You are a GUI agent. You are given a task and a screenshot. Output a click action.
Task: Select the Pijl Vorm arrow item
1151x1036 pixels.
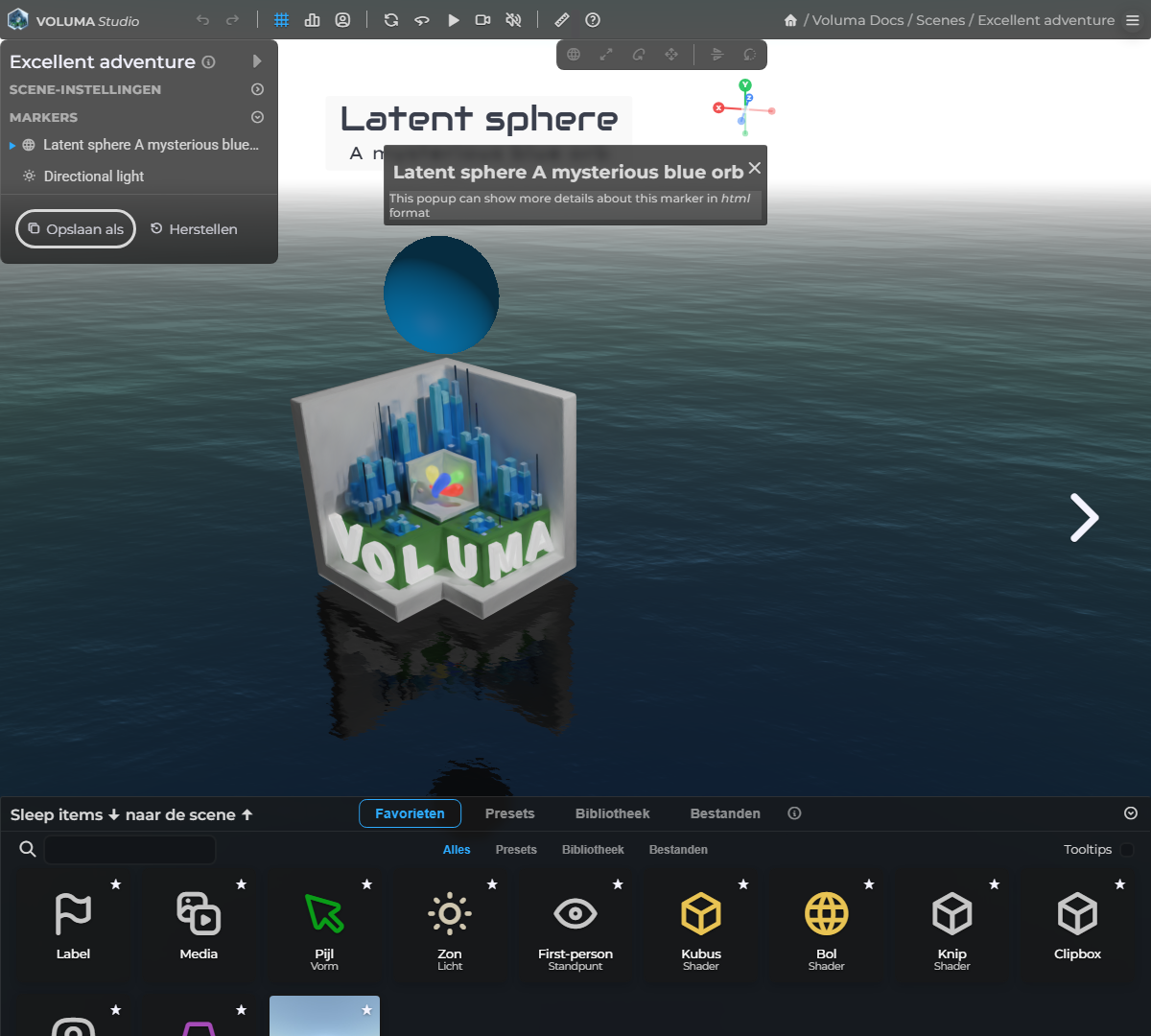click(x=324, y=927)
